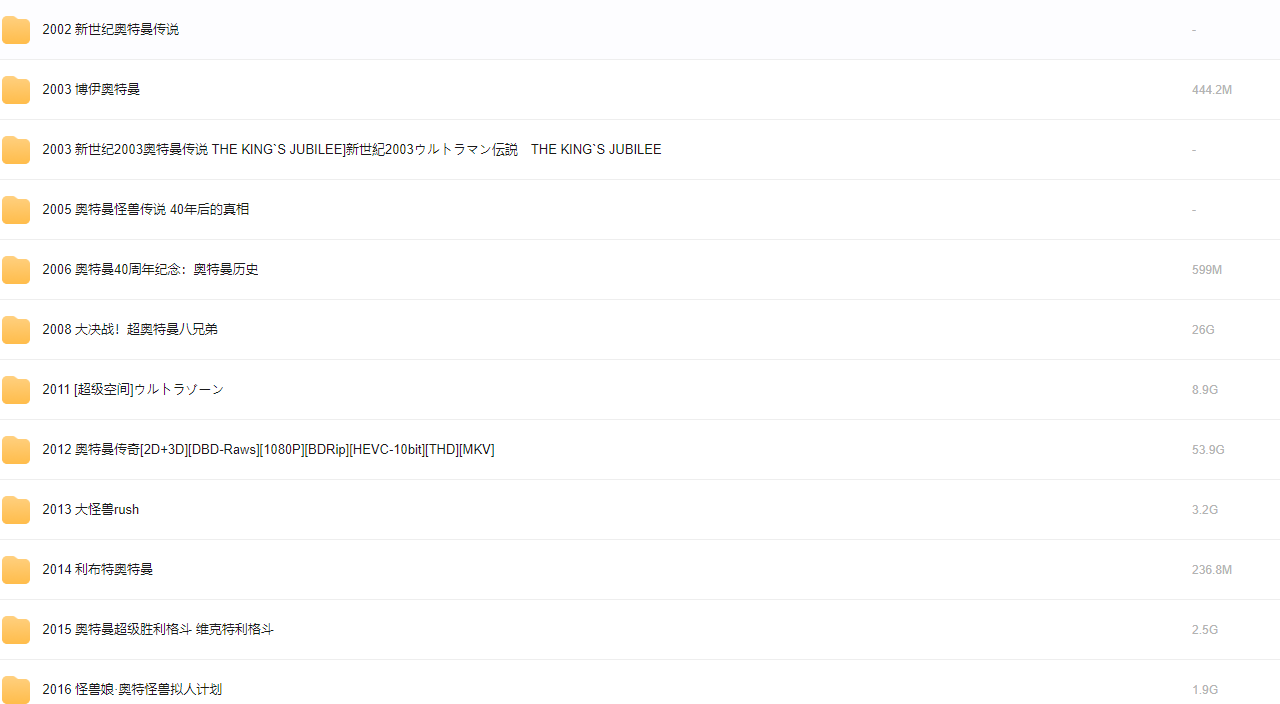Click the 444.2M size value
This screenshot has height=704, width=1280.
pos(1212,90)
